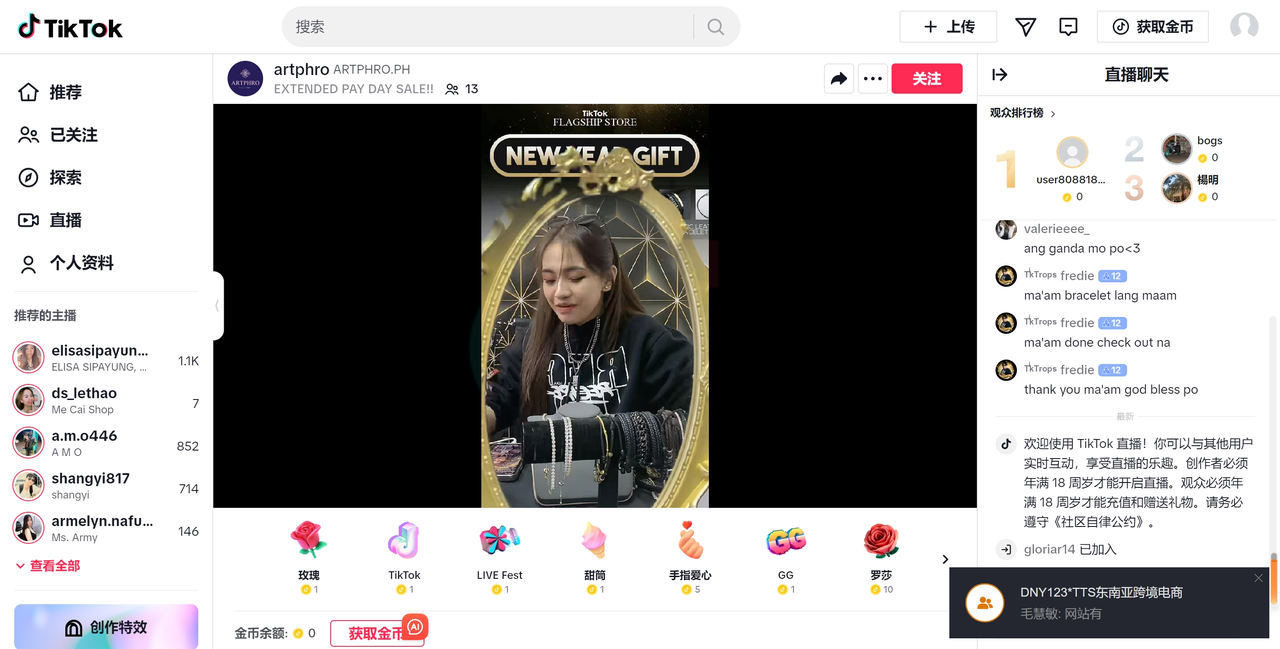Click the search input field

(490, 27)
